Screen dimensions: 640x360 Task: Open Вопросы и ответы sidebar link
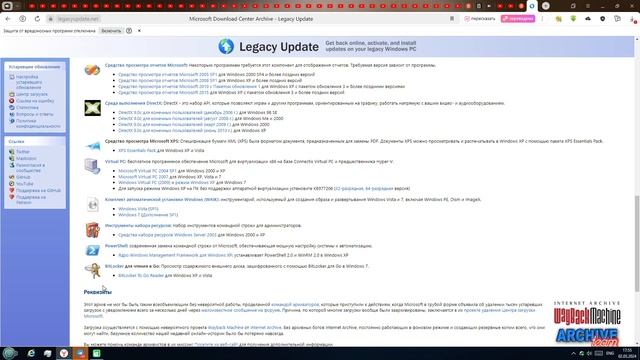[34, 114]
